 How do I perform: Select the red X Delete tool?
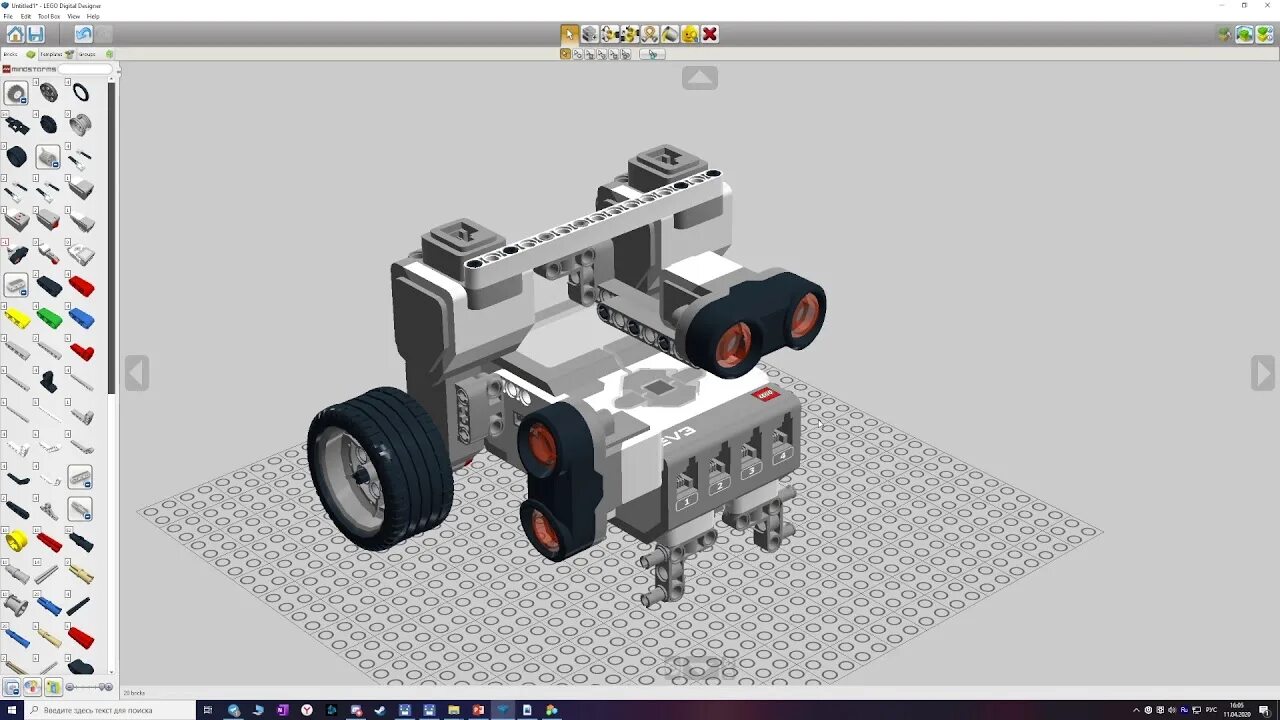tap(709, 34)
